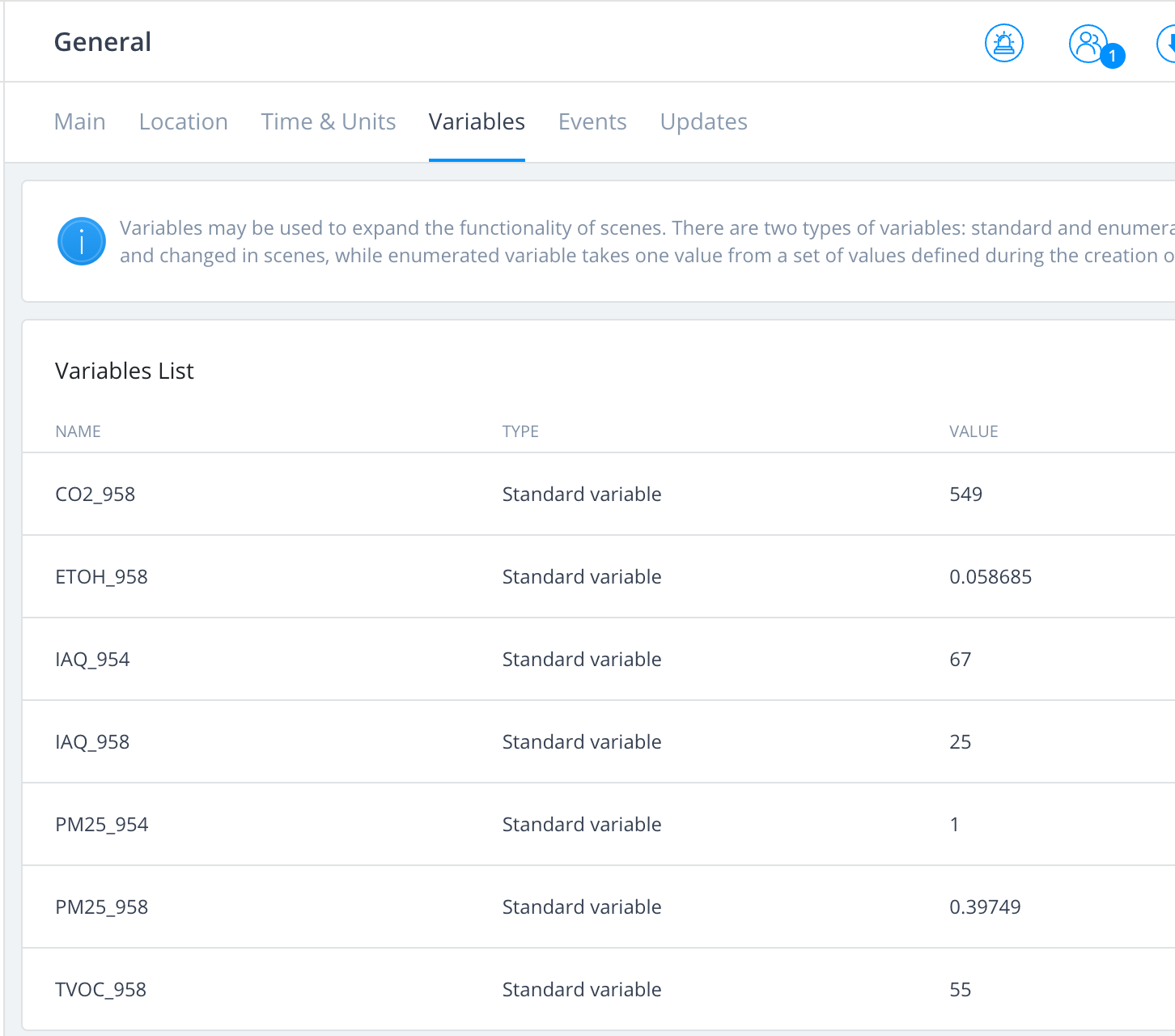1175x1036 pixels.
Task: Open the Location tab
Action: coord(183,122)
